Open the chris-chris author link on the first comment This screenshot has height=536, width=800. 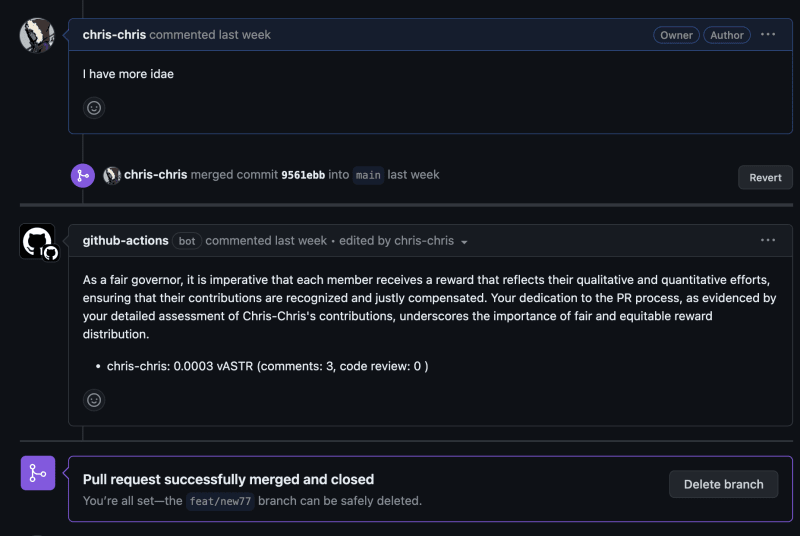click(x=114, y=35)
